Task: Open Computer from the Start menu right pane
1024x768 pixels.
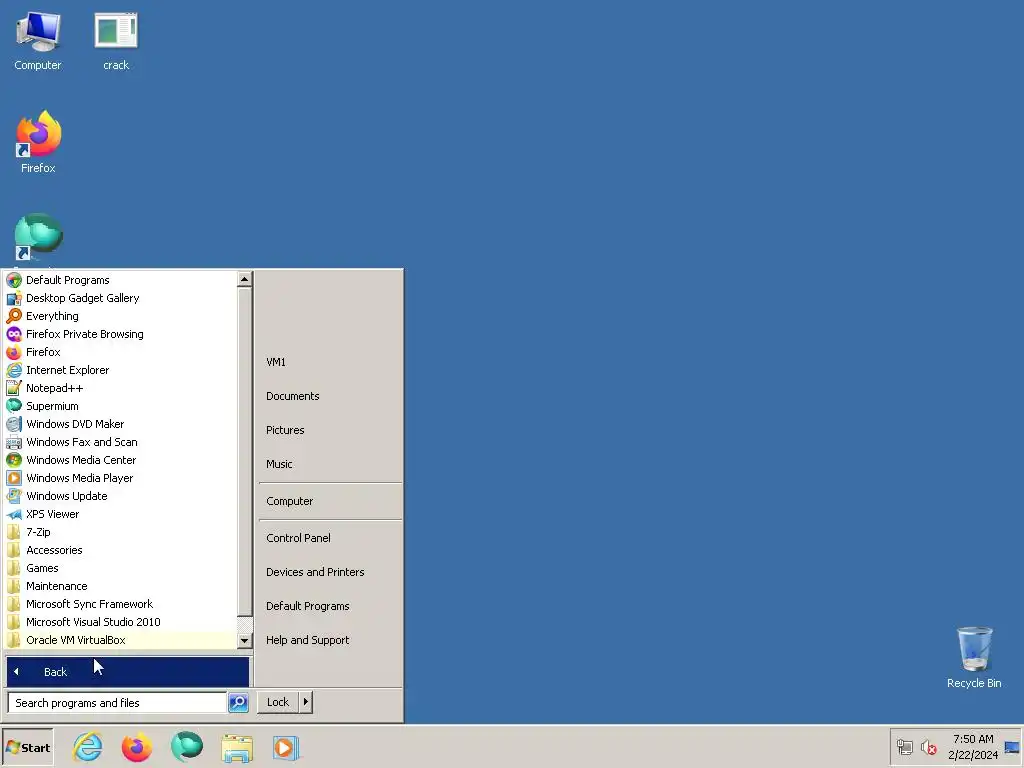Action: [330, 501]
